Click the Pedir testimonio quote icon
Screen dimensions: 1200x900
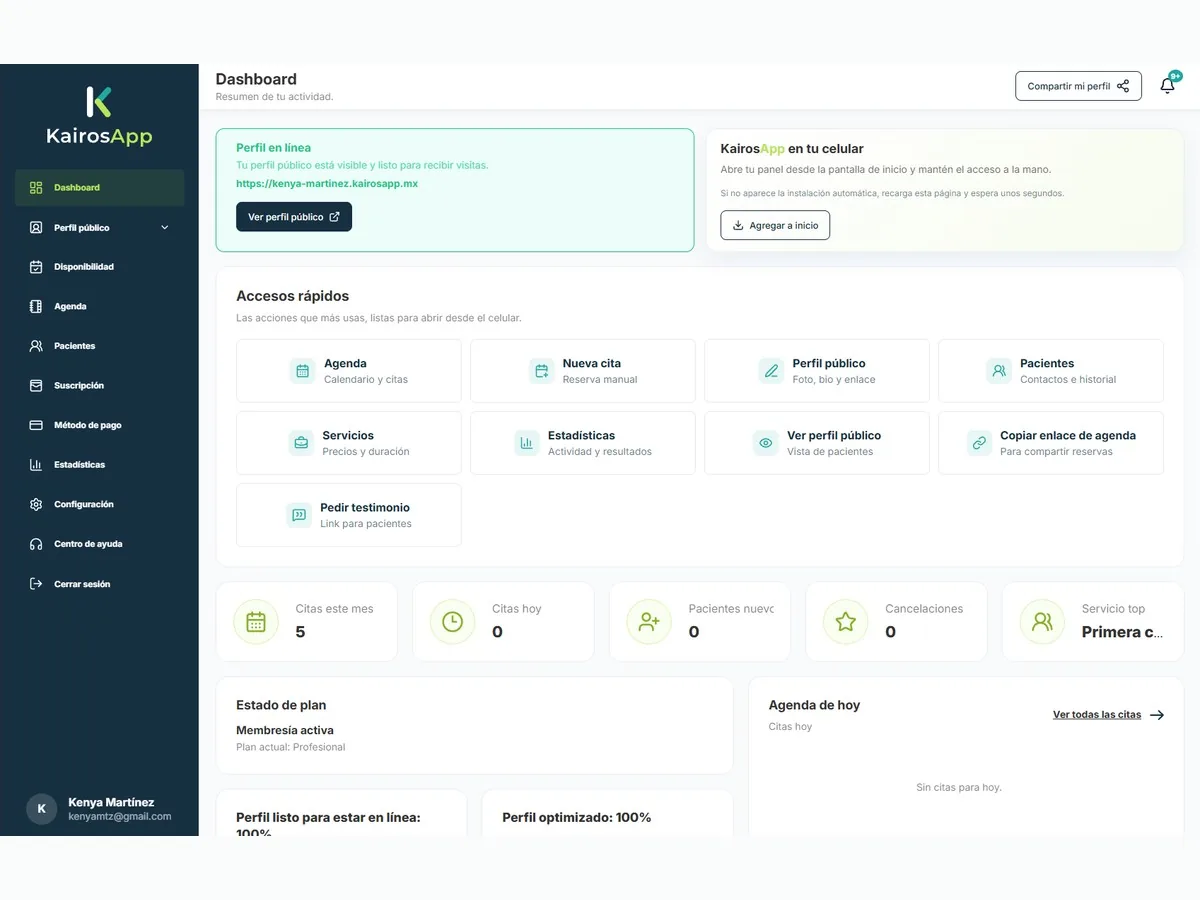coord(298,515)
